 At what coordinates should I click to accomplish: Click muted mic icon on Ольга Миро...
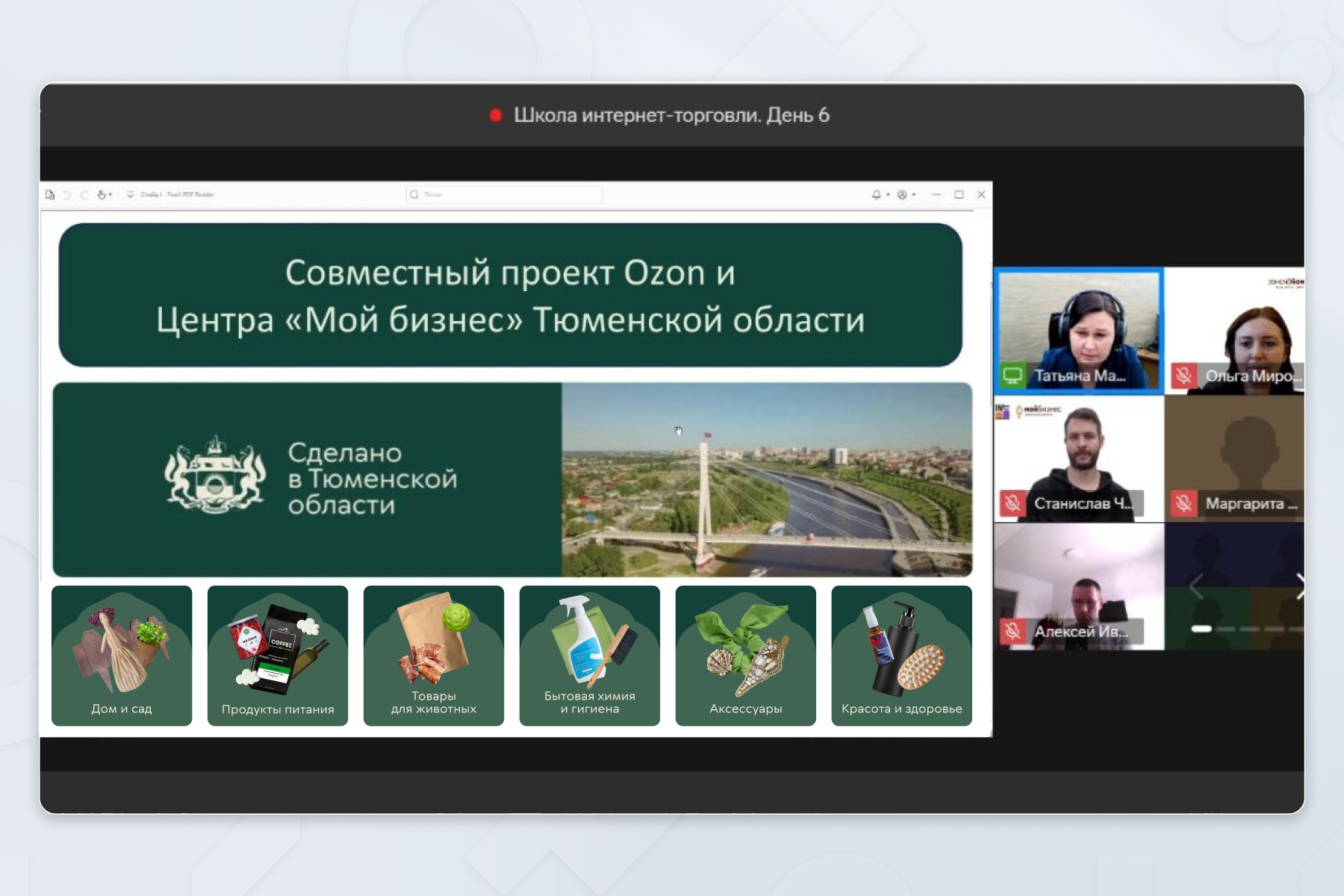[x=1183, y=376]
